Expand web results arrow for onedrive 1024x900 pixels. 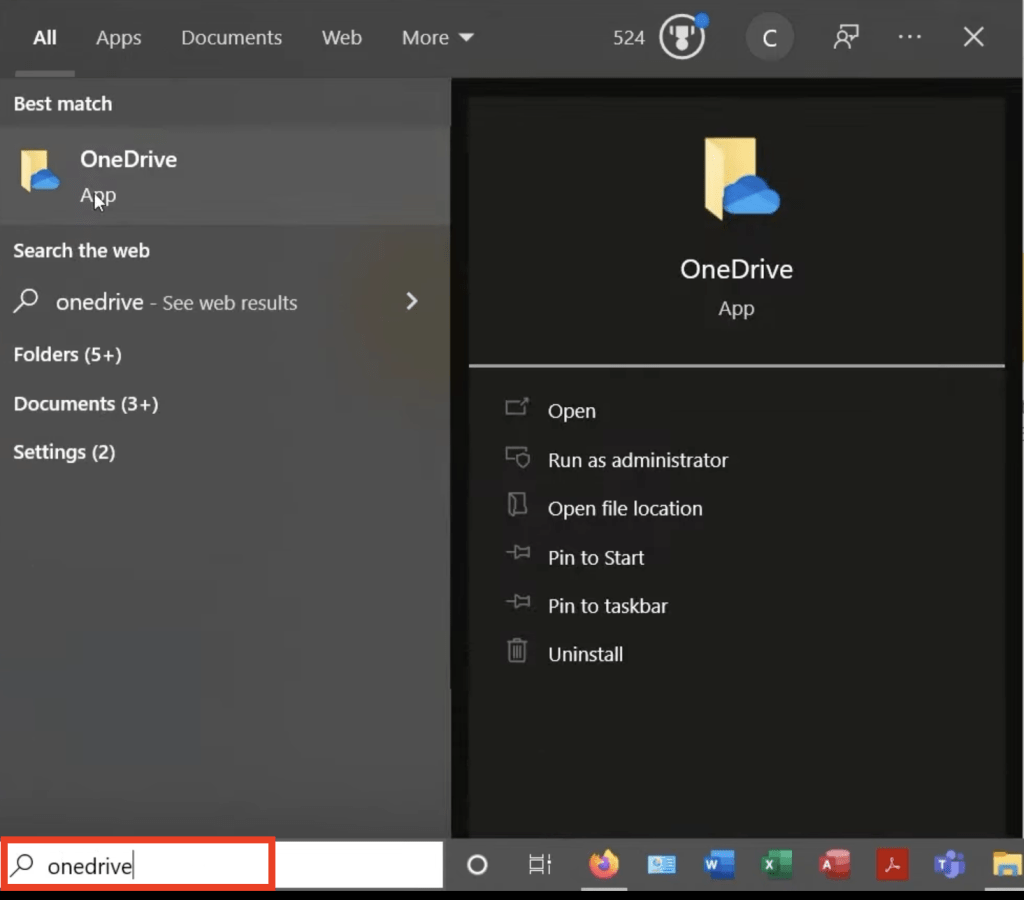pos(411,301)
